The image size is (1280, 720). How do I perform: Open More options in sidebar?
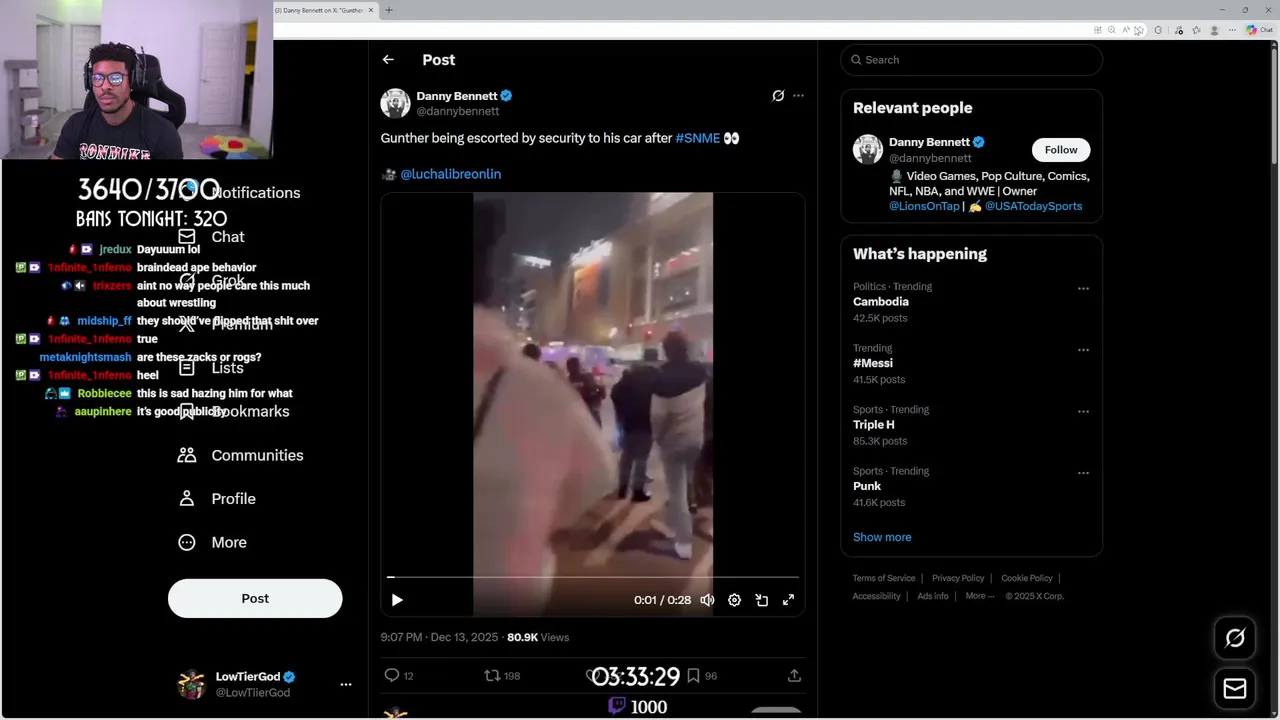click(212, 542)
